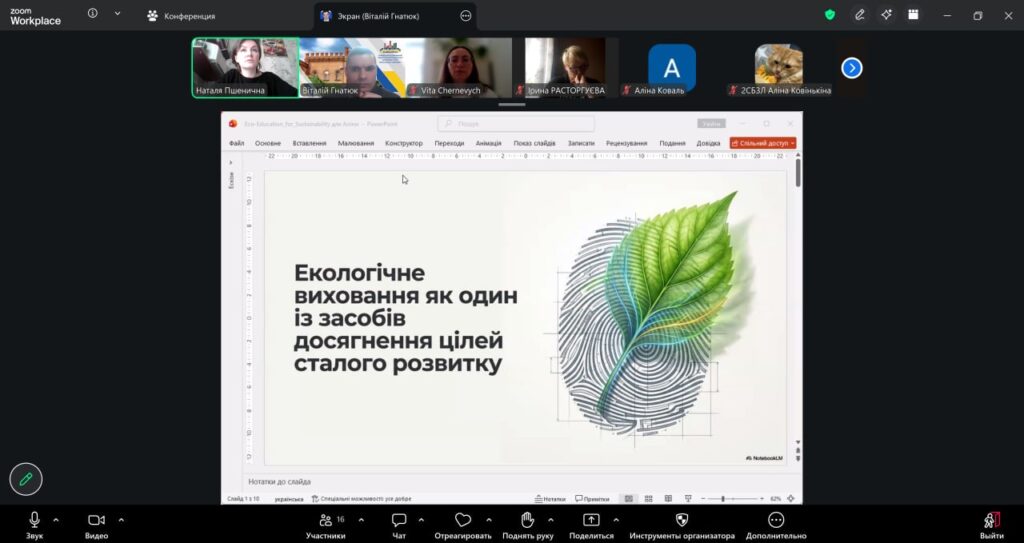Screen dimensions: 1024x543
Task: Toggle Поднять руку raise hand
Action: pyautogui.click(x=528, y=520)
